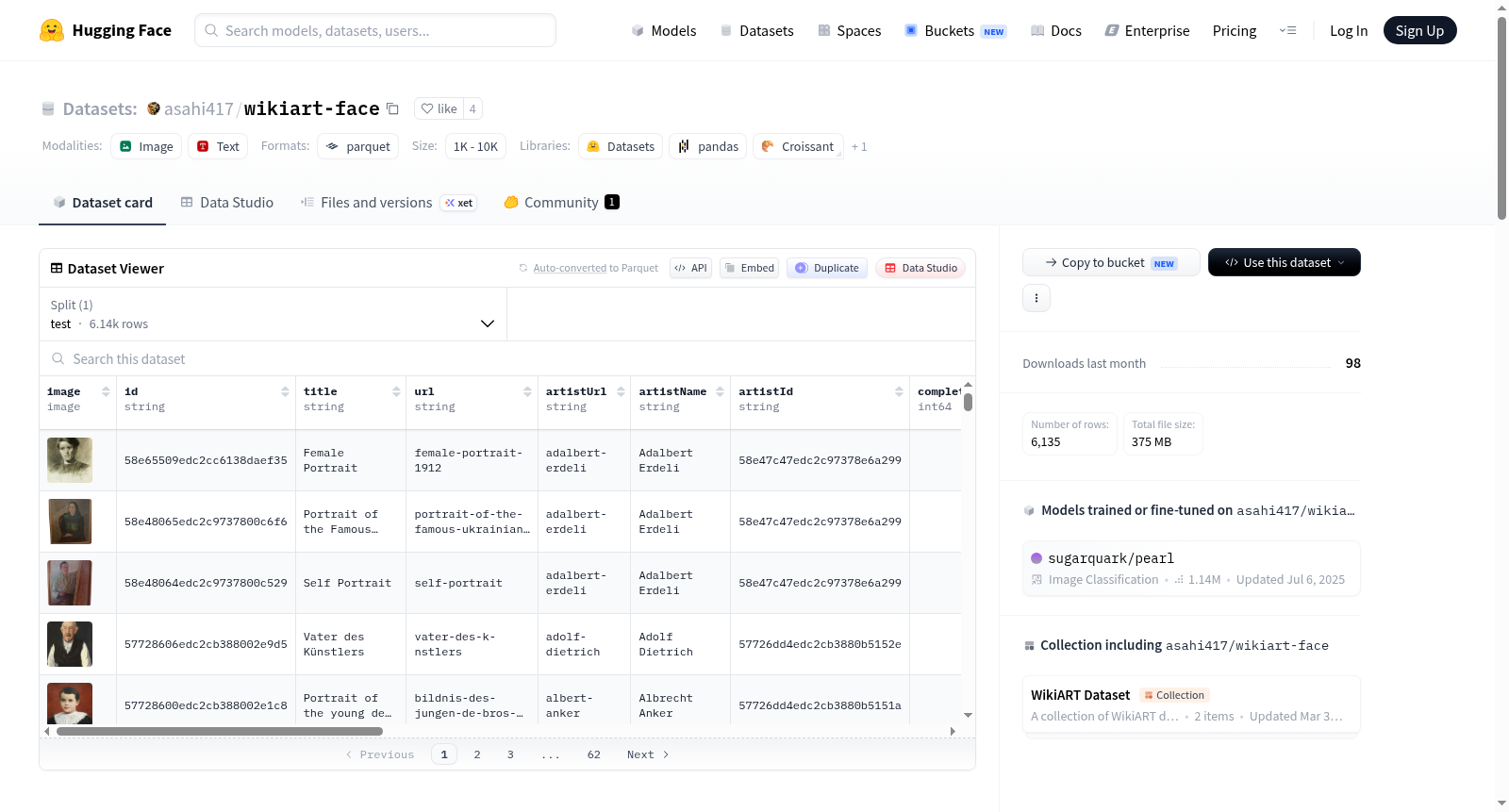Jump to page 62

(x=593, y=754)
